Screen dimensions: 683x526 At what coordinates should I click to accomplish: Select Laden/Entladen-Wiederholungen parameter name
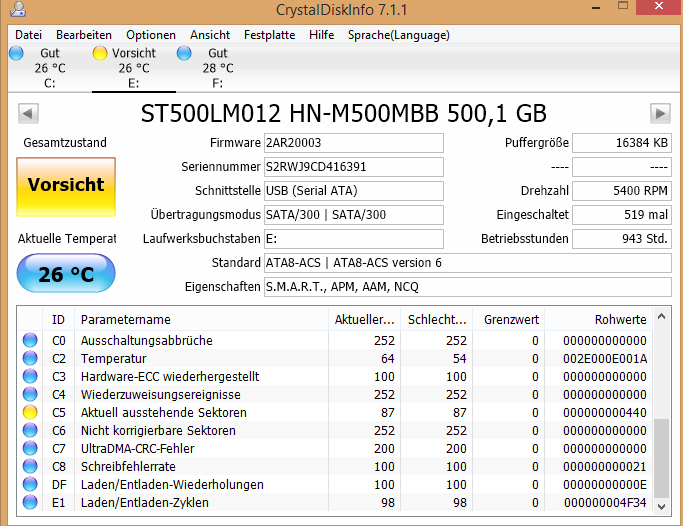[x=172, y=484]
